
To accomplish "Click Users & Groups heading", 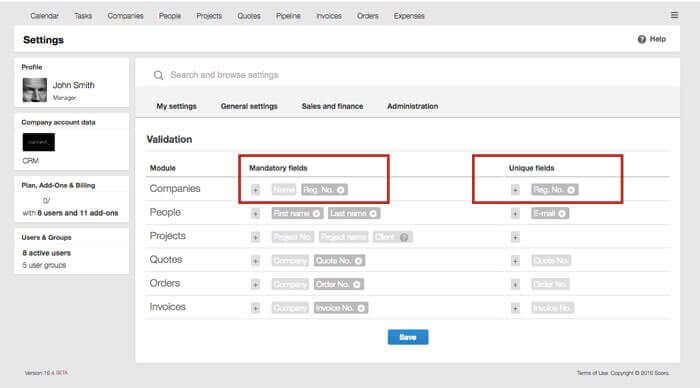I will click(46, 238).
